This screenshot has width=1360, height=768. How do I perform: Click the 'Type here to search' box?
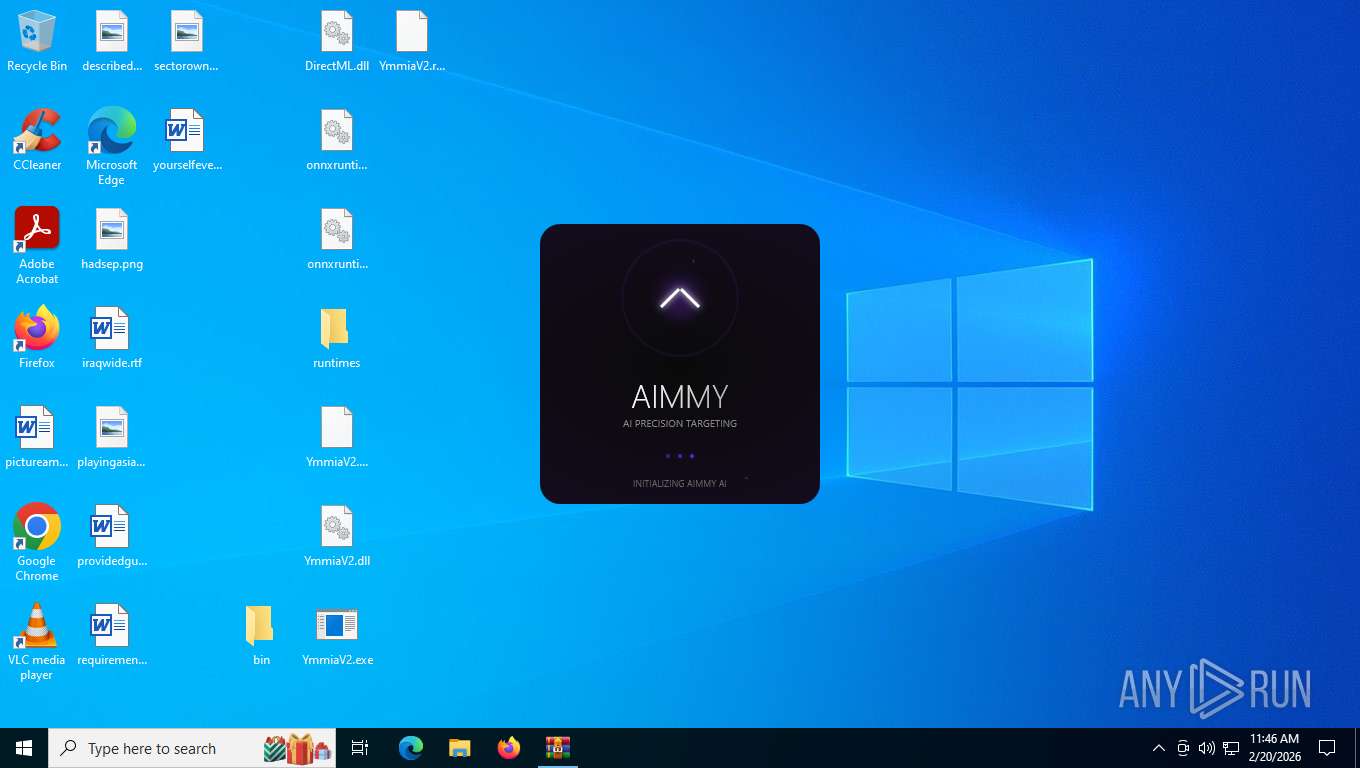click(x=192, y=748)
